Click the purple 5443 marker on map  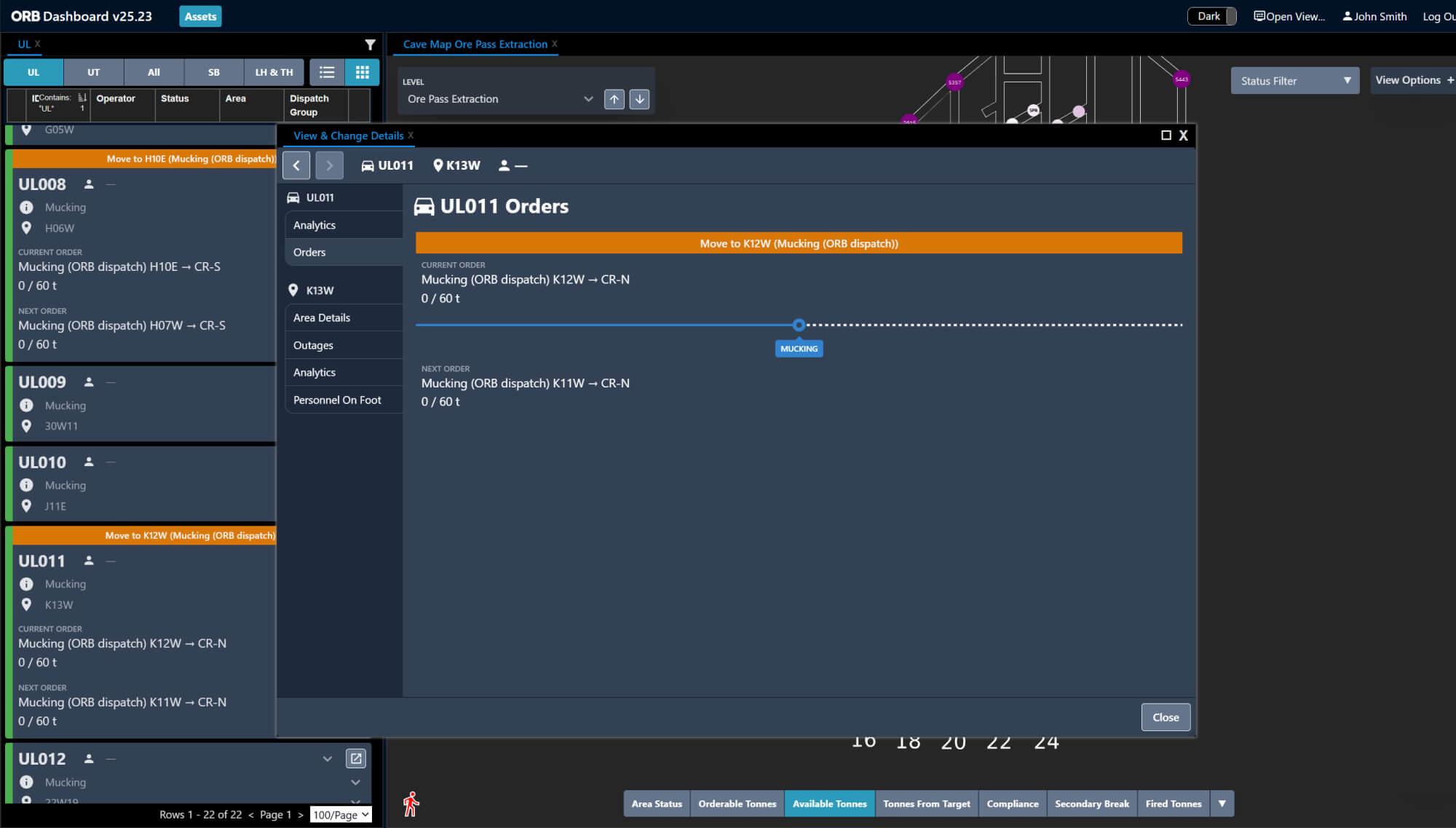tap(1182, 79)
